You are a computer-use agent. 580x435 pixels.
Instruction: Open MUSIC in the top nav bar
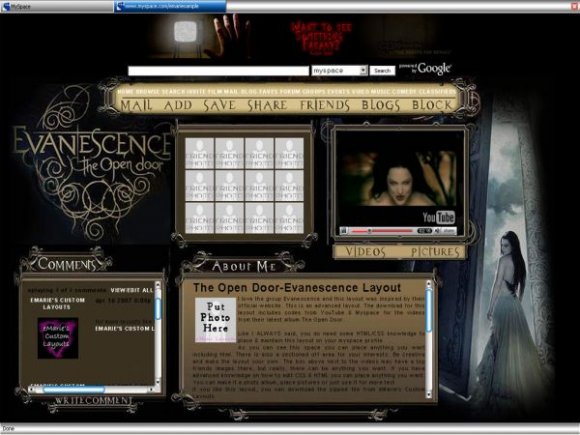381,91
